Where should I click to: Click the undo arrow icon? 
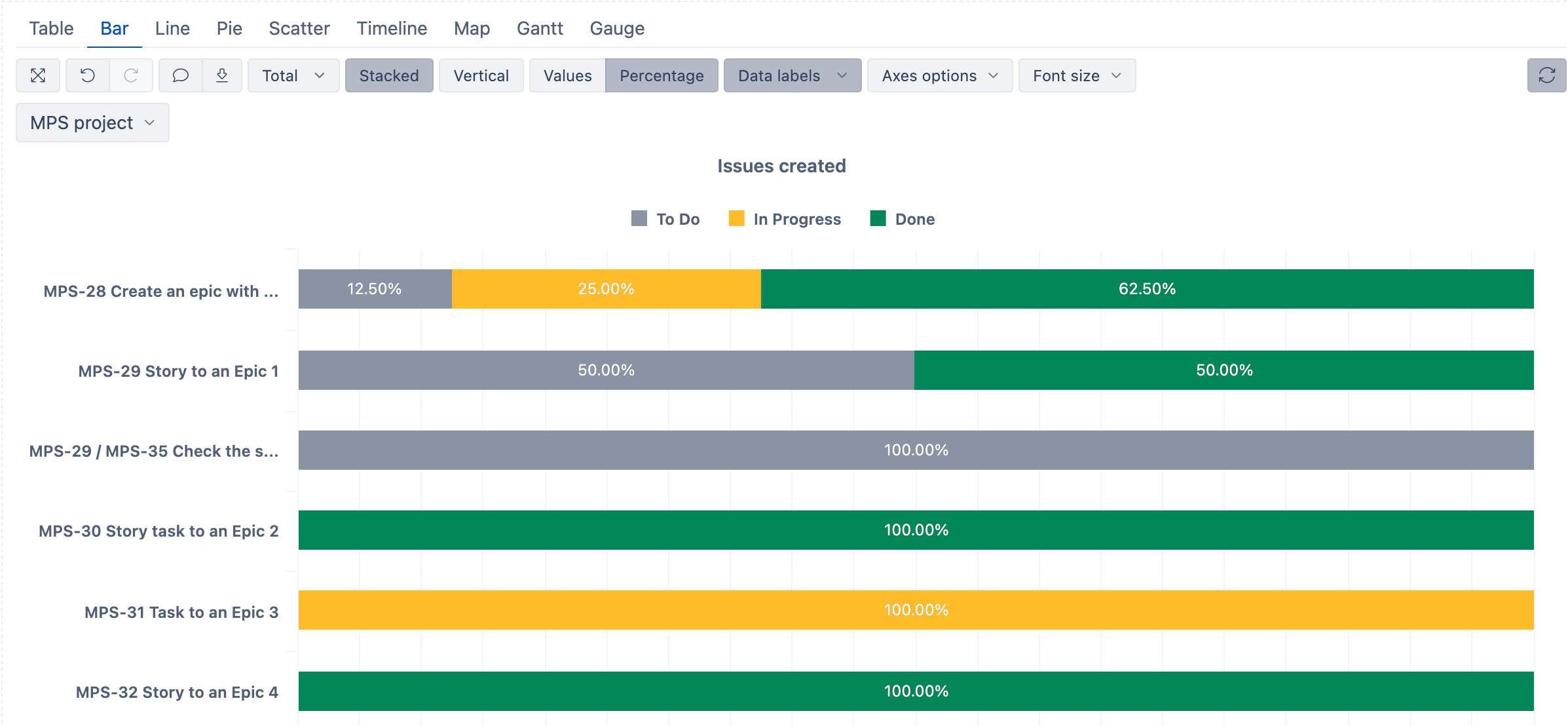pos(87,75)
